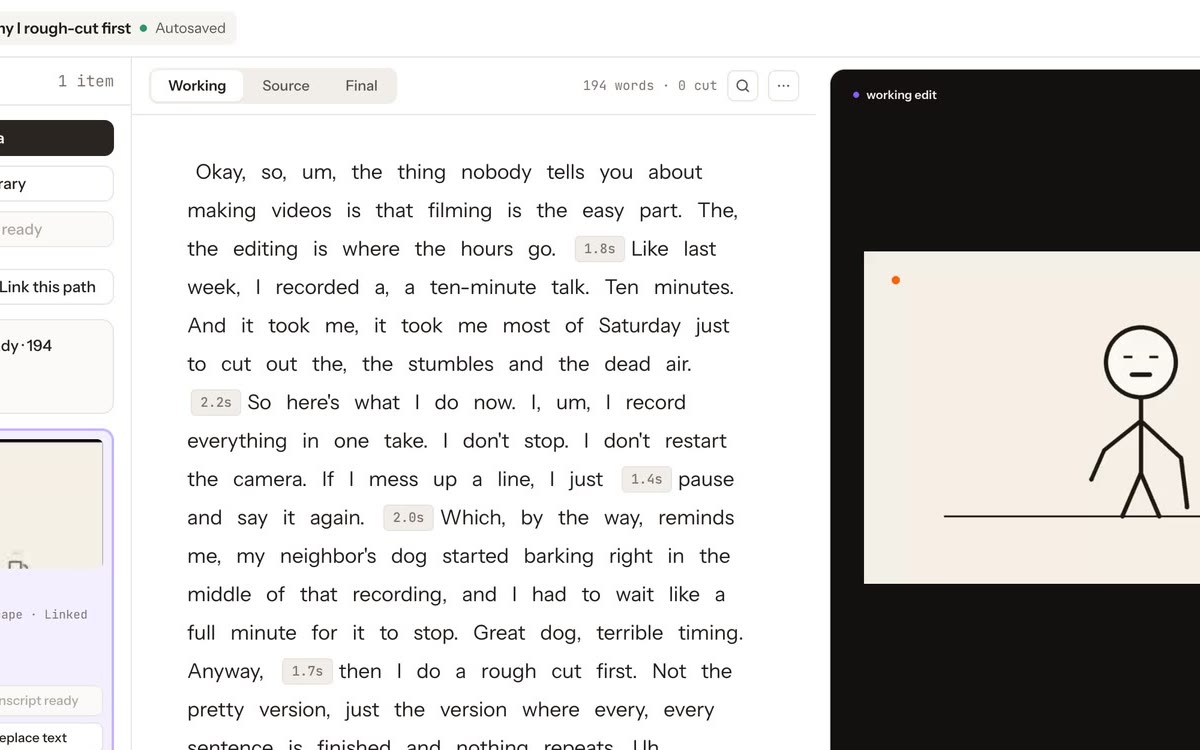The height and width of the screenshot is (750, 1200).
Task: Select the dark highlighted sidebar item
Action: [55, 138]
